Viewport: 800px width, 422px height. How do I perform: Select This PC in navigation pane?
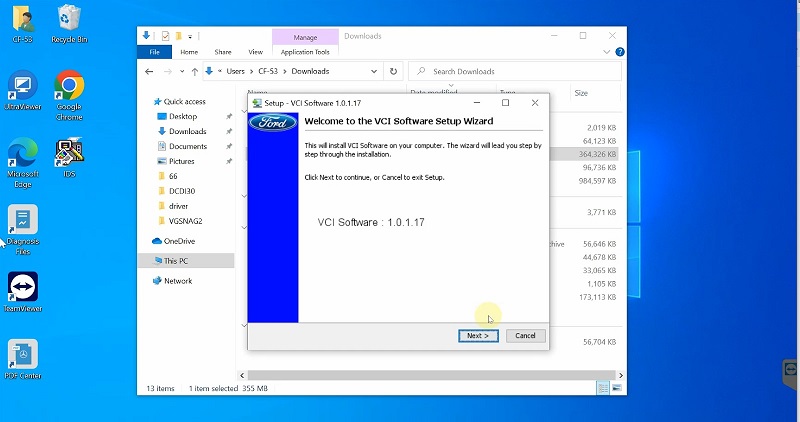176,261
